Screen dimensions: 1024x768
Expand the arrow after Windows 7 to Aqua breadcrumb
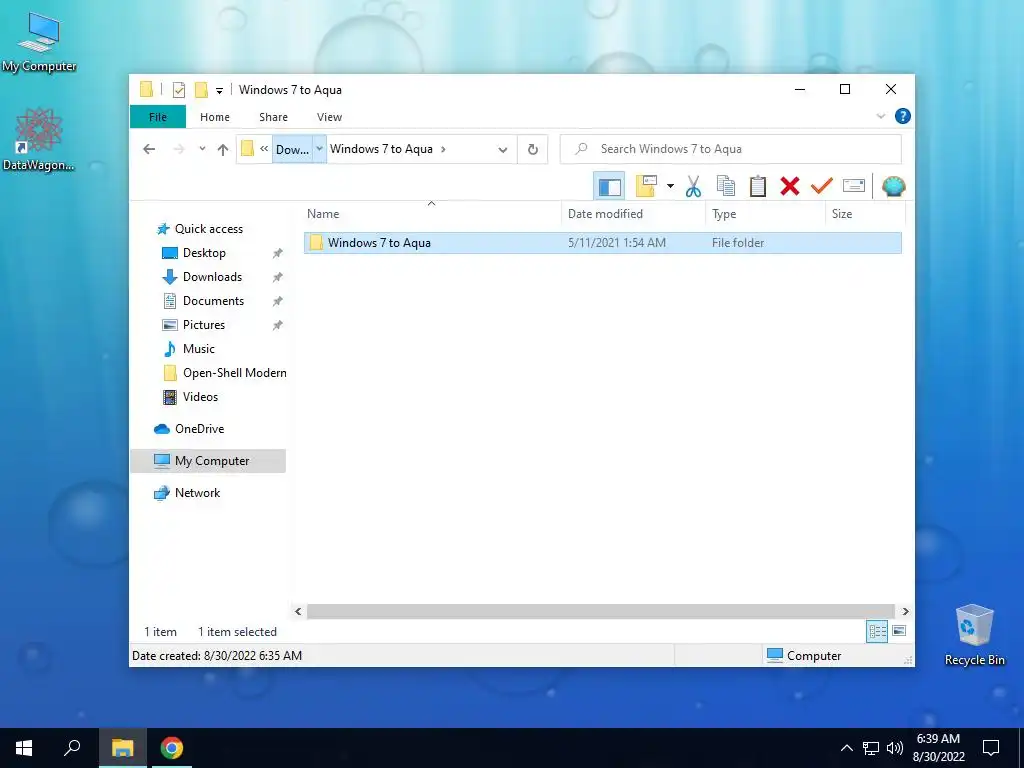tap(443, 149)
